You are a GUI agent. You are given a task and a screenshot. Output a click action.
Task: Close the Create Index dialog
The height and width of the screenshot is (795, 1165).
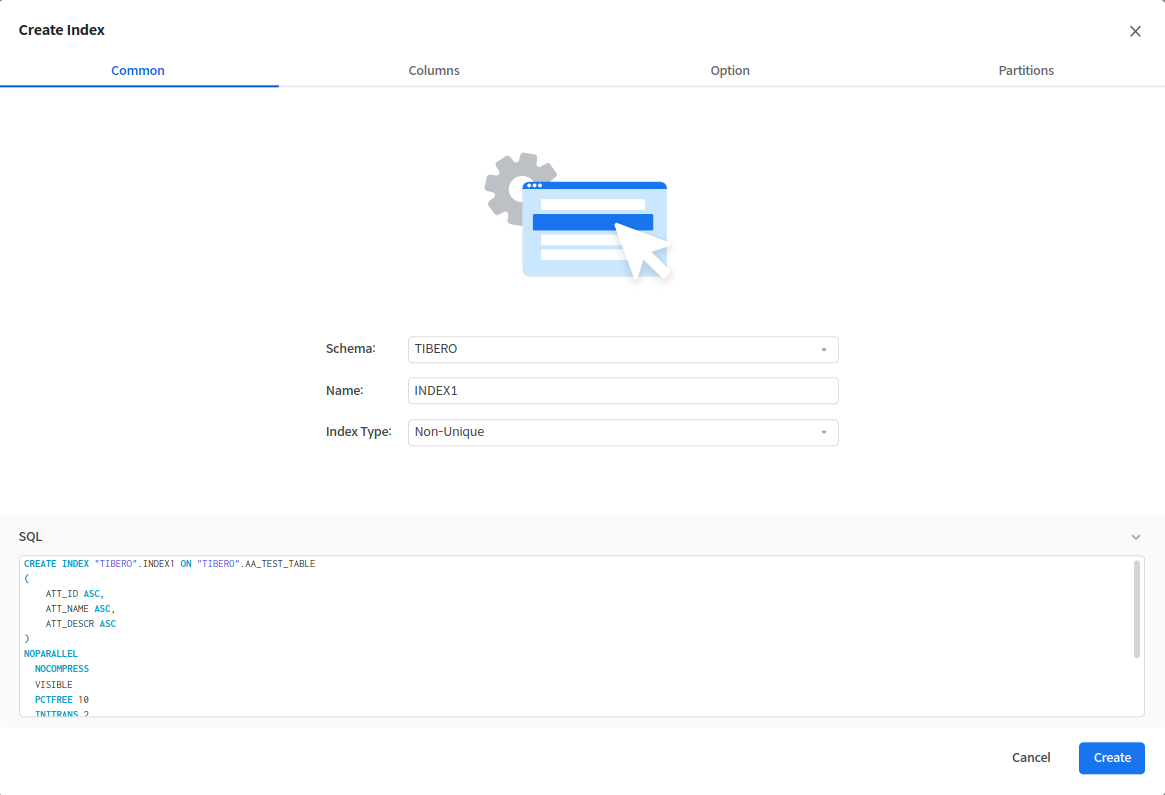pos(1135,31)
